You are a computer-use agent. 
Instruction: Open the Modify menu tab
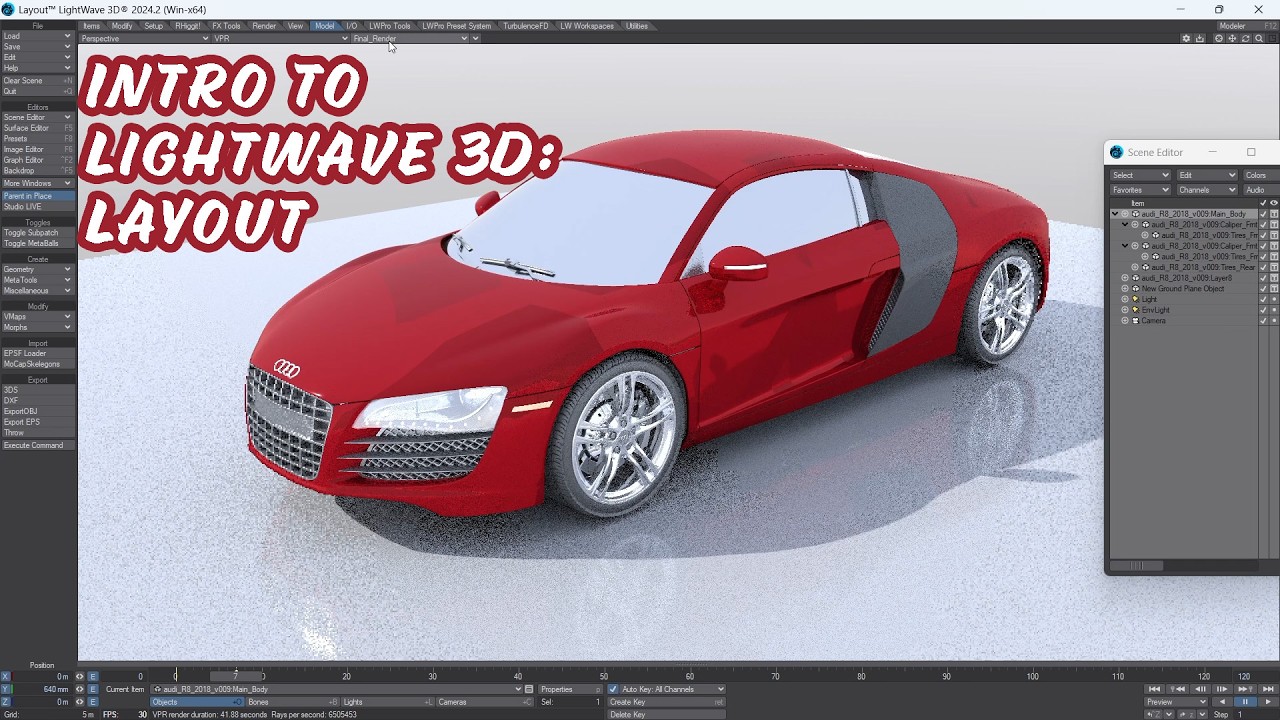tap(122, 26)
